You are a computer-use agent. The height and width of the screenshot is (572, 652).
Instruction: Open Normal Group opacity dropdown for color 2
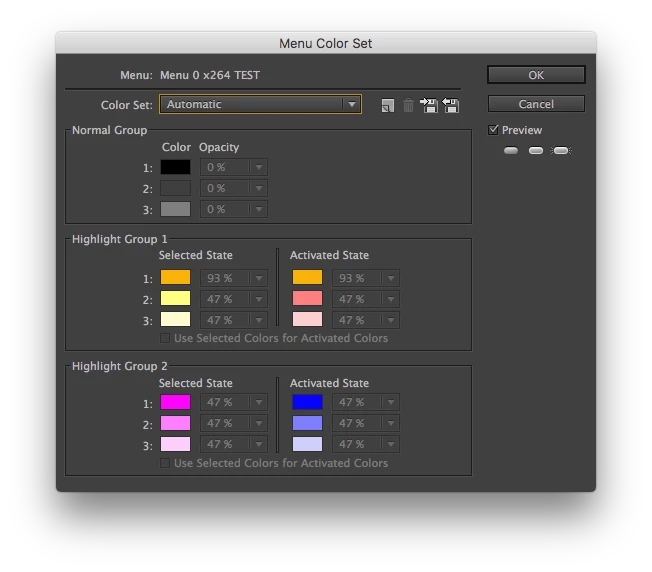pyautogui.click(x=234, y=188)
